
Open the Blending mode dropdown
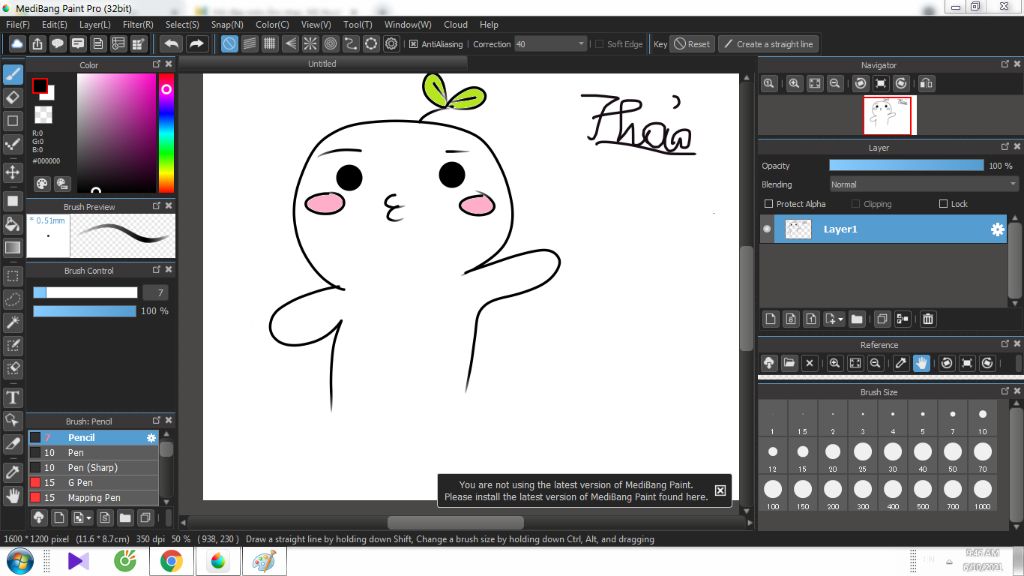click(x=923, y=185)
